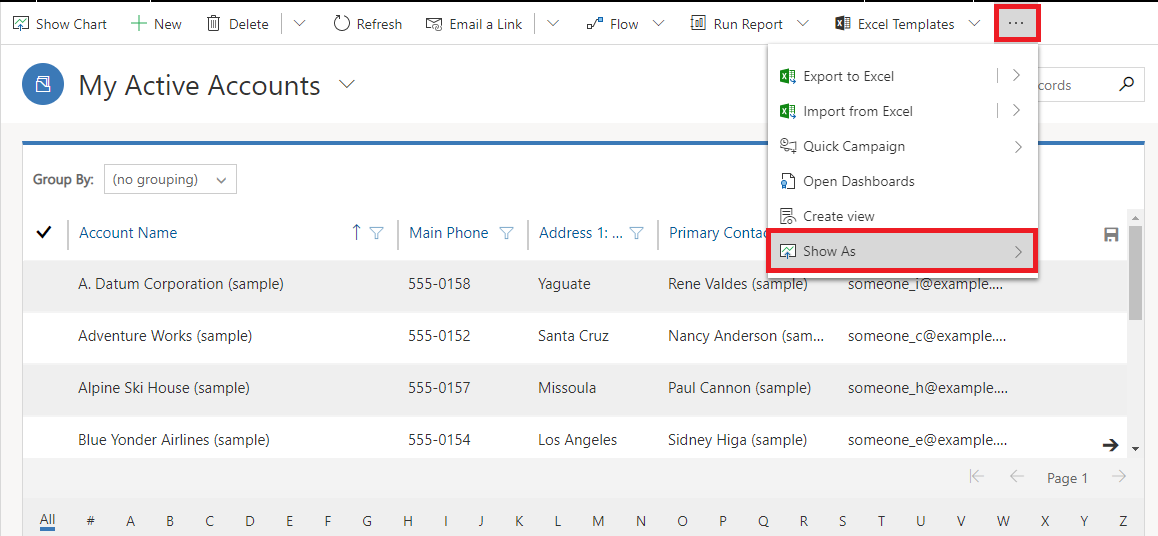
Task: Choose Show As in the overflow menu
Action: (902, 251)
